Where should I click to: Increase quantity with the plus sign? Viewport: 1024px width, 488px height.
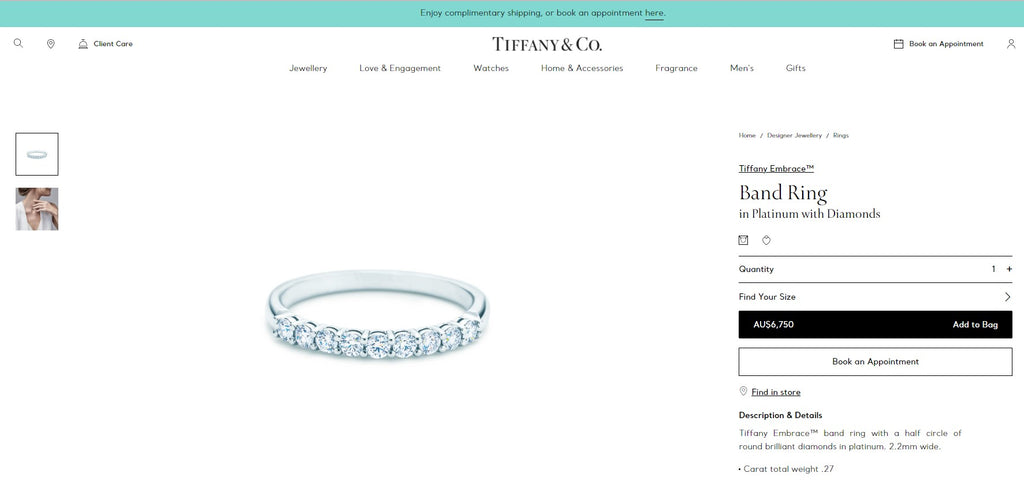1009,269
